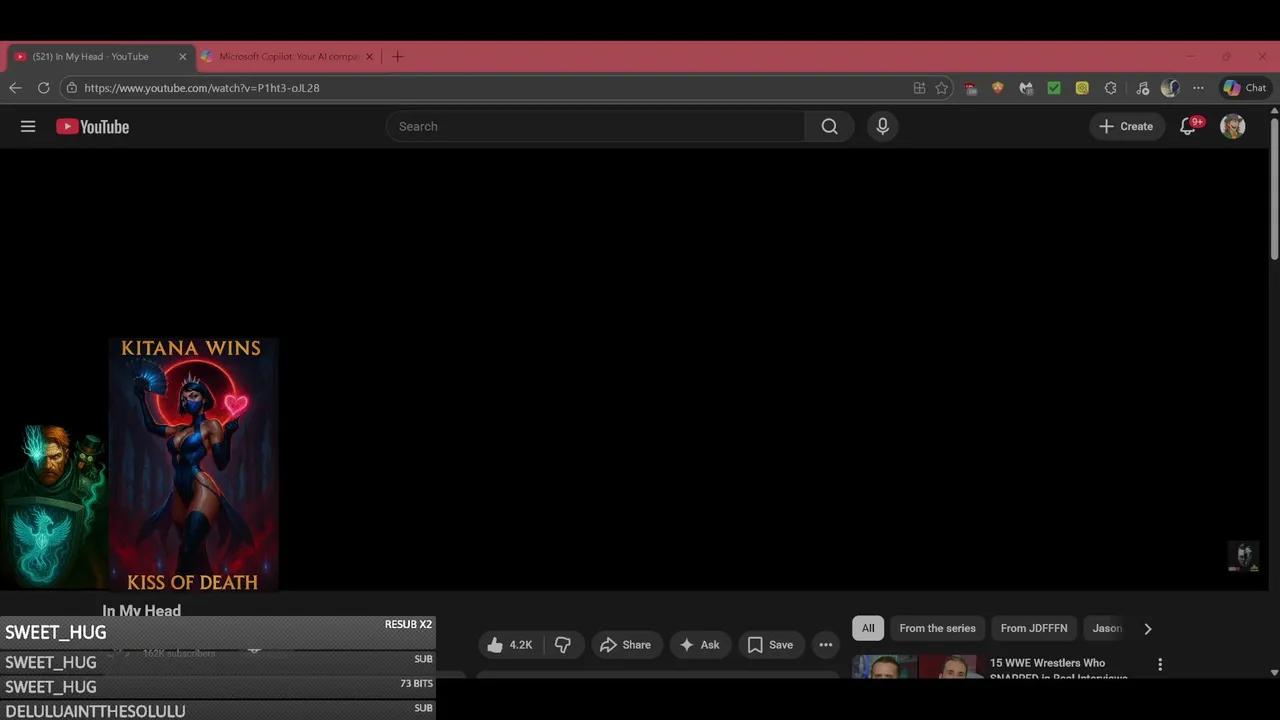Click the channel watermark in video corner
Image resolution: width=1280 pixels, height=720 pixels.
tap(1244, 557)
